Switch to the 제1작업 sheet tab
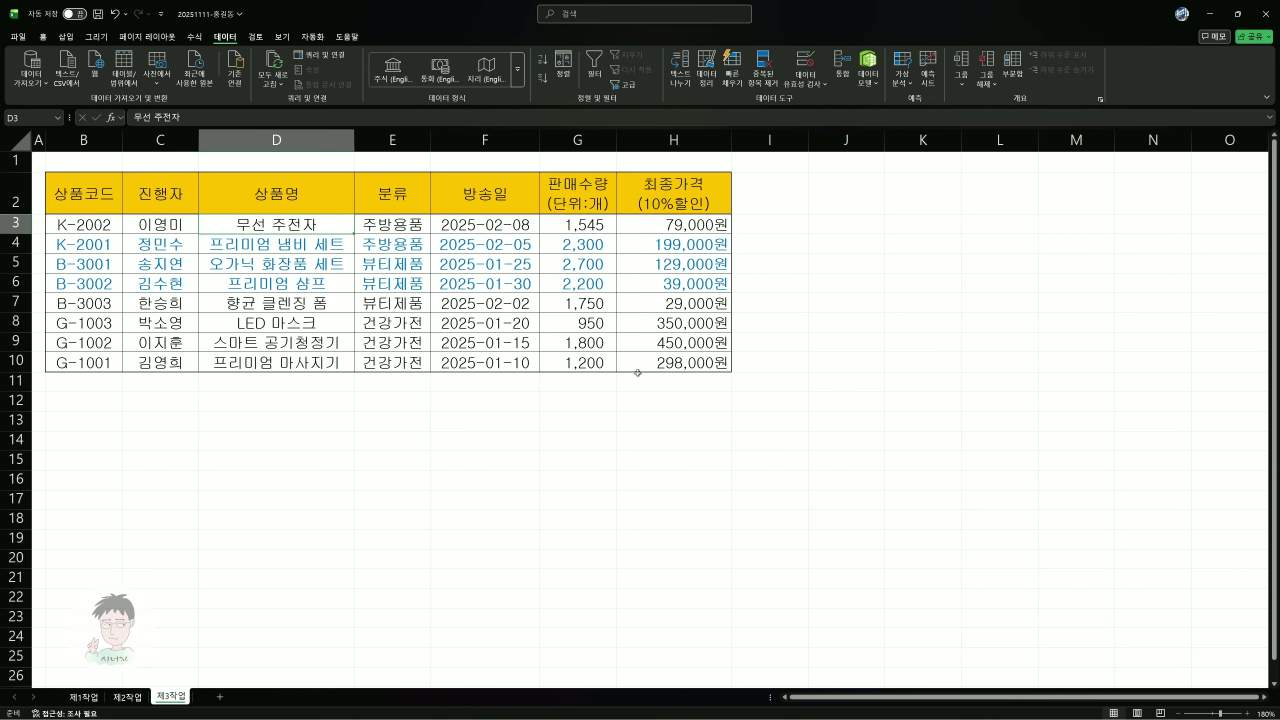This screenshot has height=720, width=1280. point(84,697)
